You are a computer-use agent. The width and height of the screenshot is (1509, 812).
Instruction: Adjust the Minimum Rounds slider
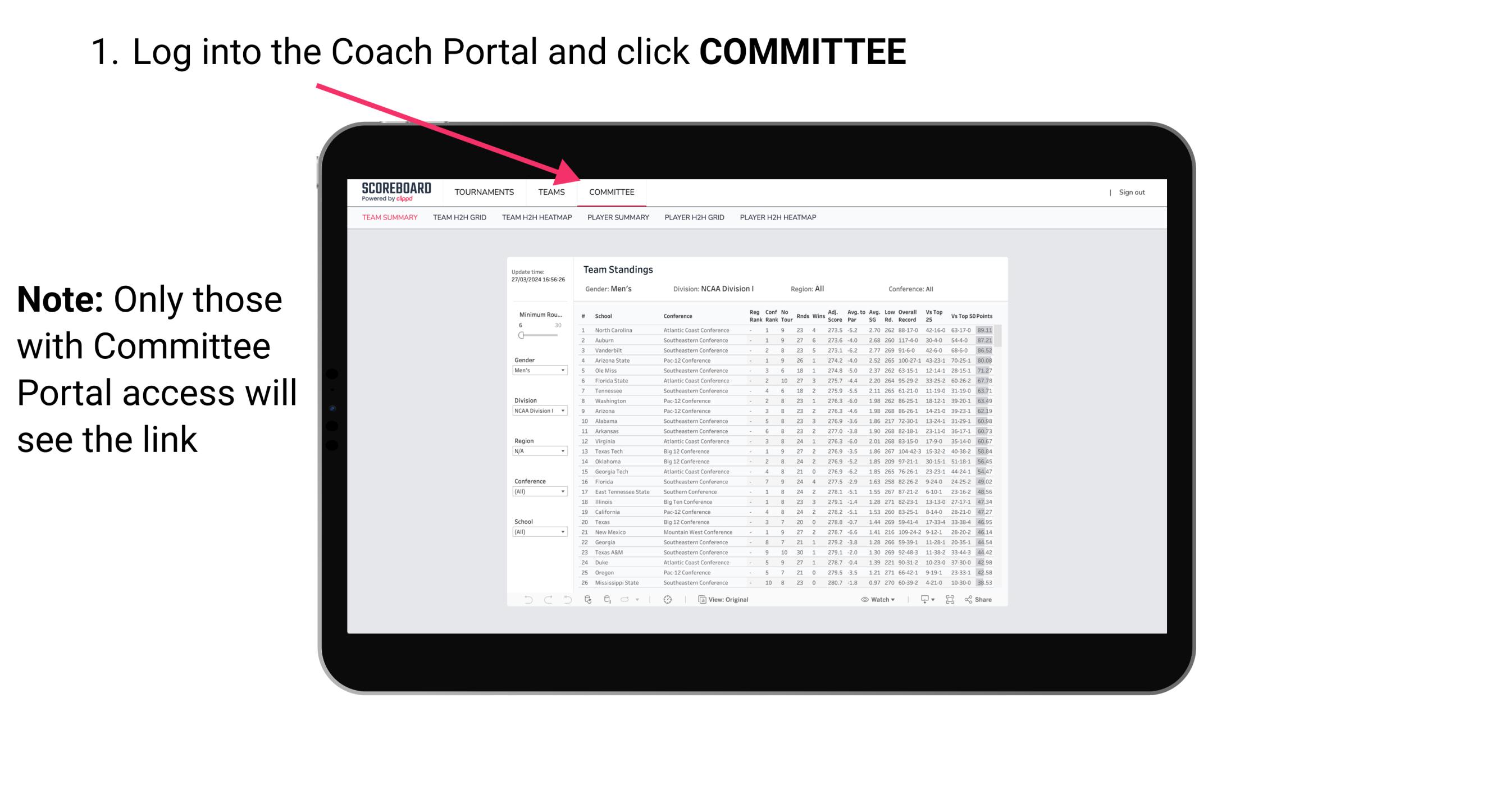pos(521,335)
